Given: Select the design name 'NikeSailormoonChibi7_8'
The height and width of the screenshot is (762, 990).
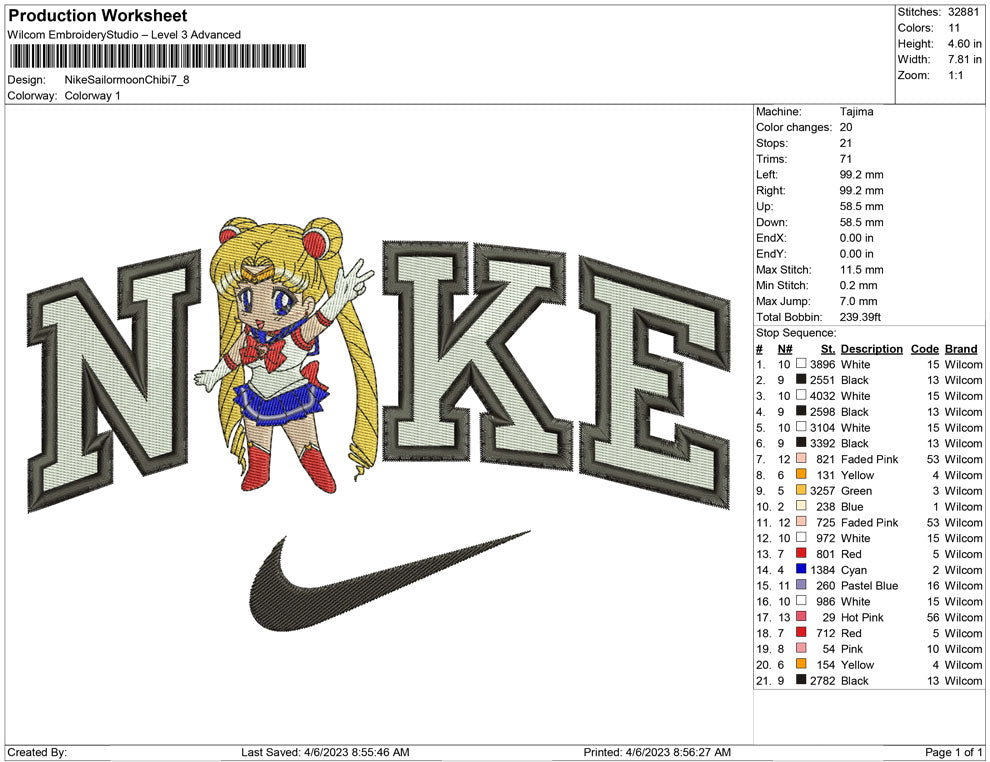Looking at the screenshot, I should click(x=127, y=80).
